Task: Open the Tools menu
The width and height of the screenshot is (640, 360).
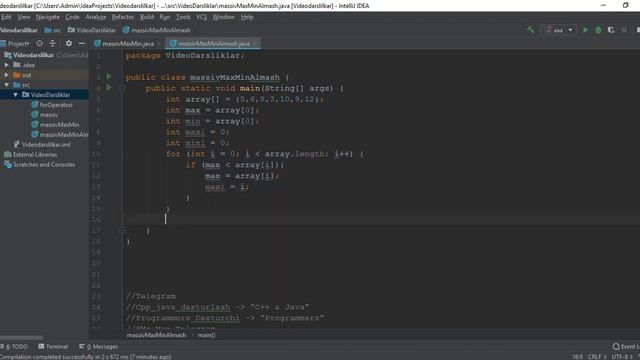Action: click(183, 17)
